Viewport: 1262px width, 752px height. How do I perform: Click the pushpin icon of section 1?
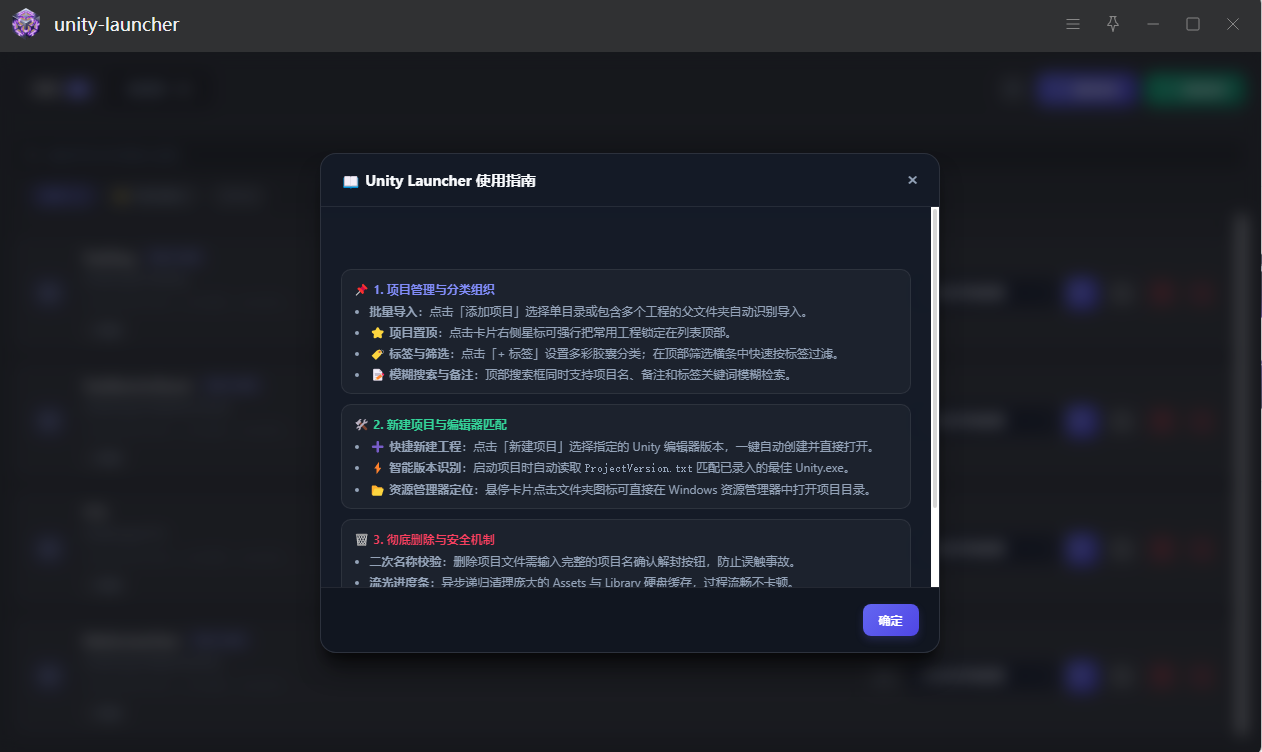tap(361, 290)
